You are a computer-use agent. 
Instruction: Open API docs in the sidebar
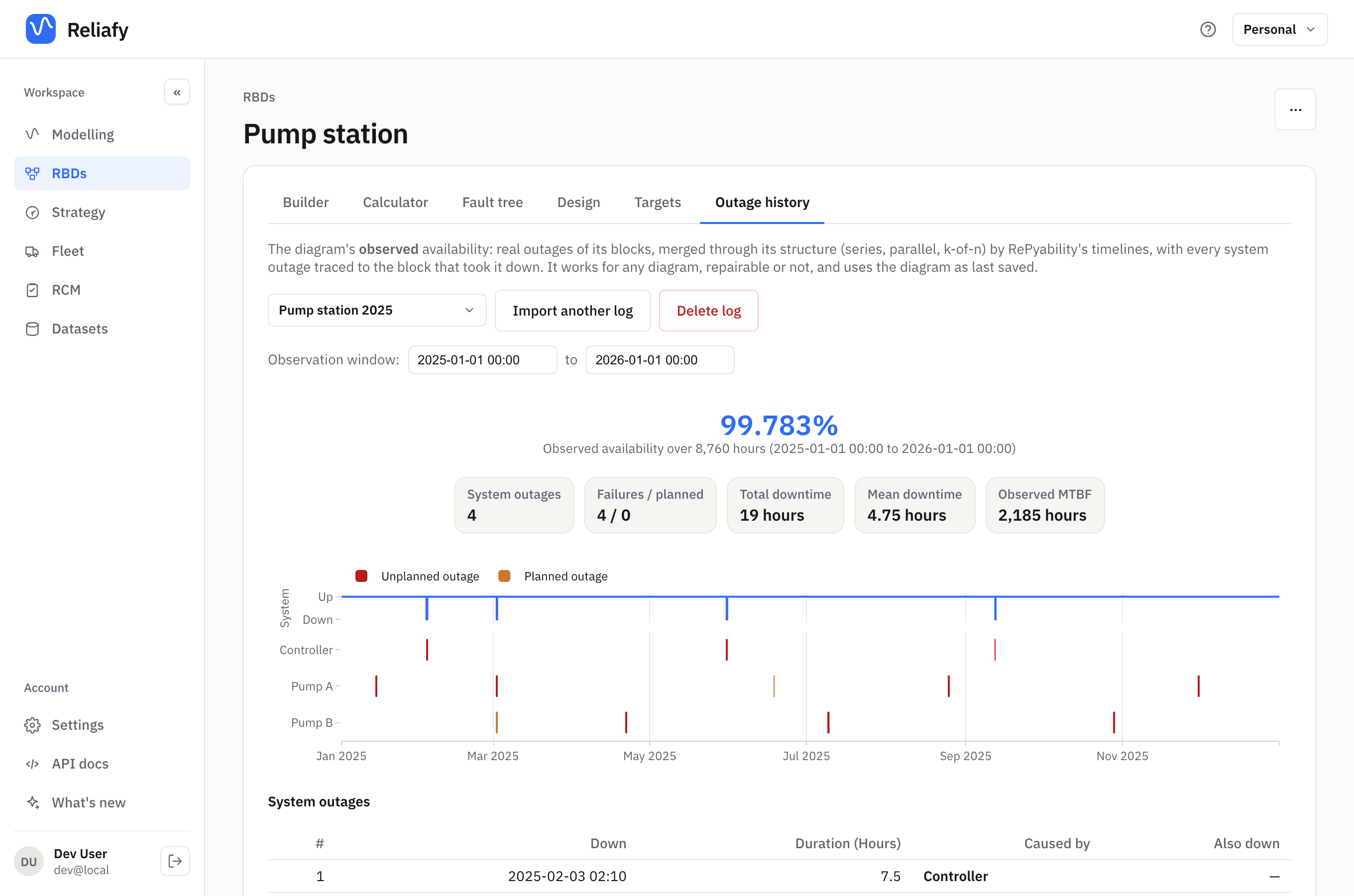pyautogui.click(x=102, y=764)
